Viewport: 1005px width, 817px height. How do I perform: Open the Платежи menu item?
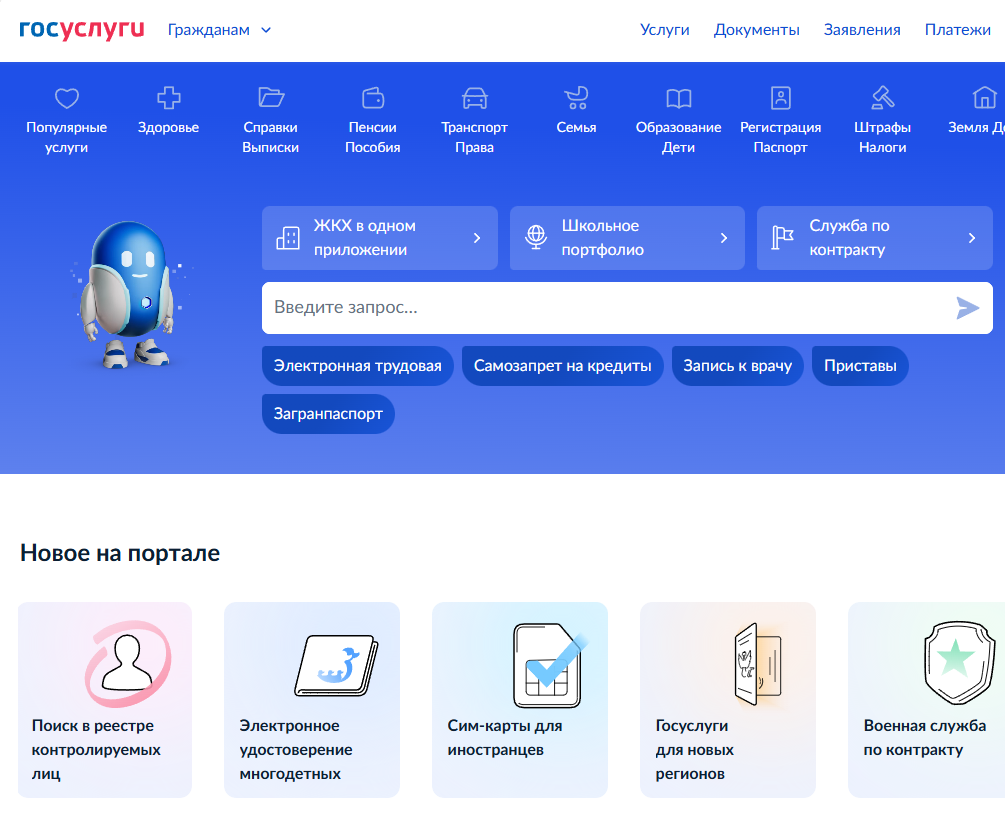click(x=957, y=29)
